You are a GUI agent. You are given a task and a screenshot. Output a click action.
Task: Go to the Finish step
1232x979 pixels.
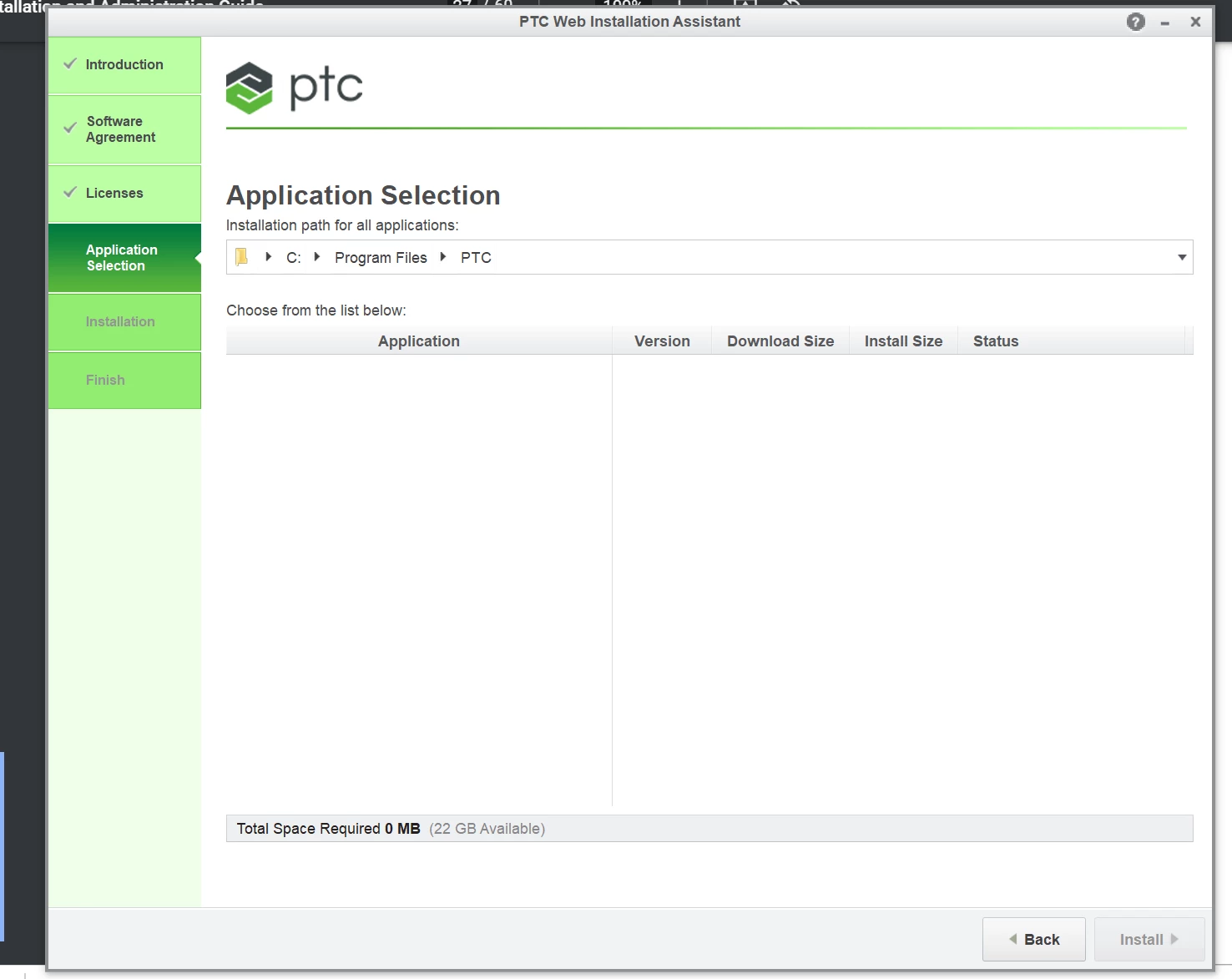[x=124, y=381]
